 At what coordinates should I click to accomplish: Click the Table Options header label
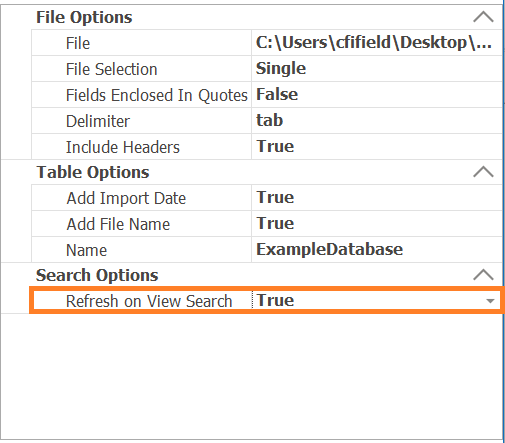[93, 172]
